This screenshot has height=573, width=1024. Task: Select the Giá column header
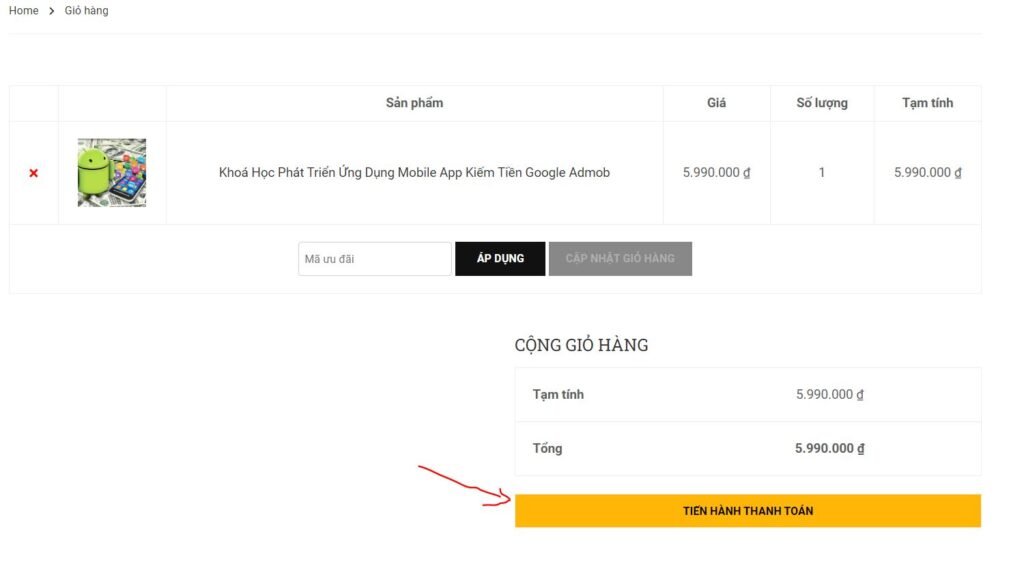click(716, 103)
